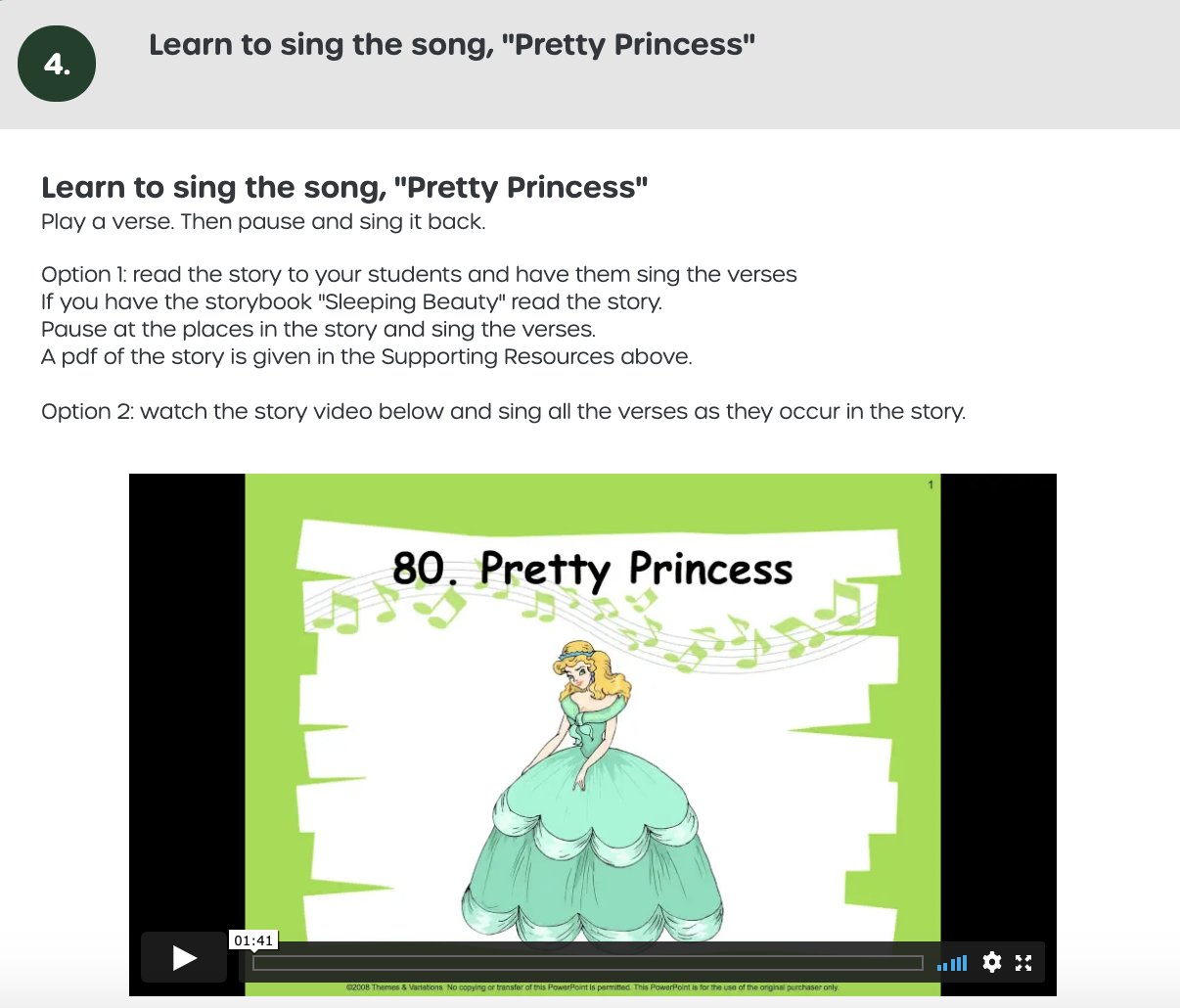The width and height of the screenshot is (1180, 1008).
Task: Open the video settings gear
Action: [991, 962]
